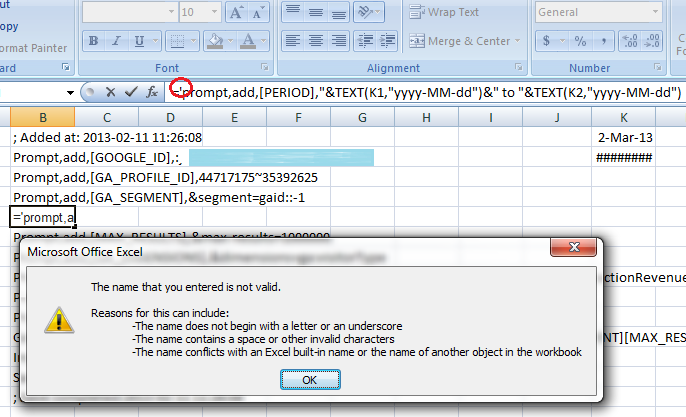The width and height of the screenshot is (686, 417).
Task: Open Name Box dropdown arrow
Action: pos(70,92)
